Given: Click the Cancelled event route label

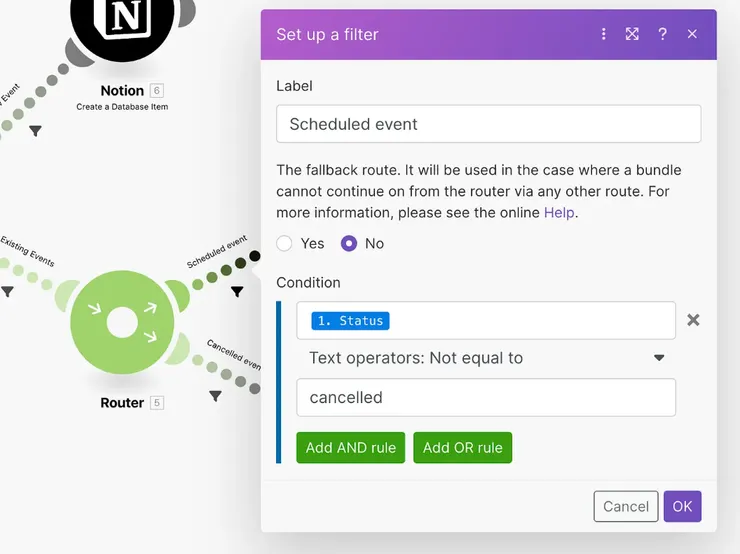Looking at the screenshot, I should tap(234, 354).
